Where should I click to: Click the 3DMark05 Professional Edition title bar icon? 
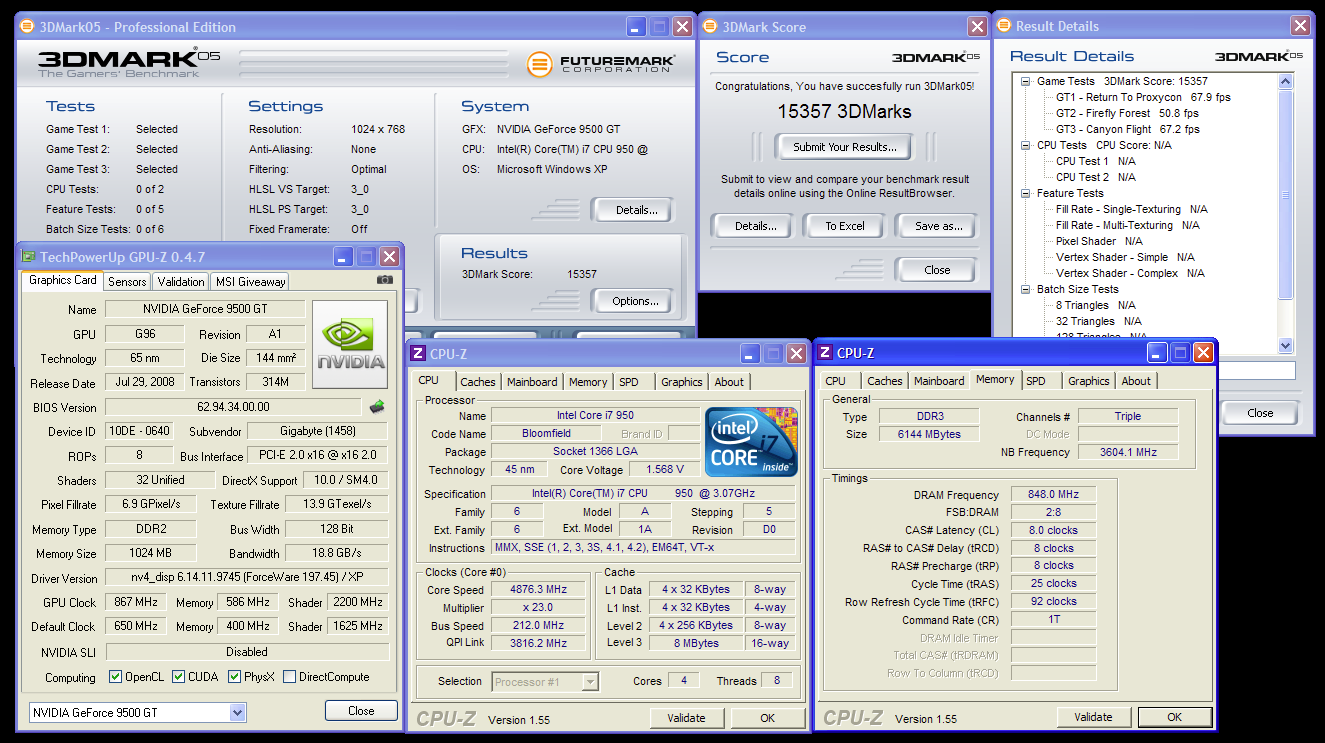pyautogui.click(x=28, y=27)
